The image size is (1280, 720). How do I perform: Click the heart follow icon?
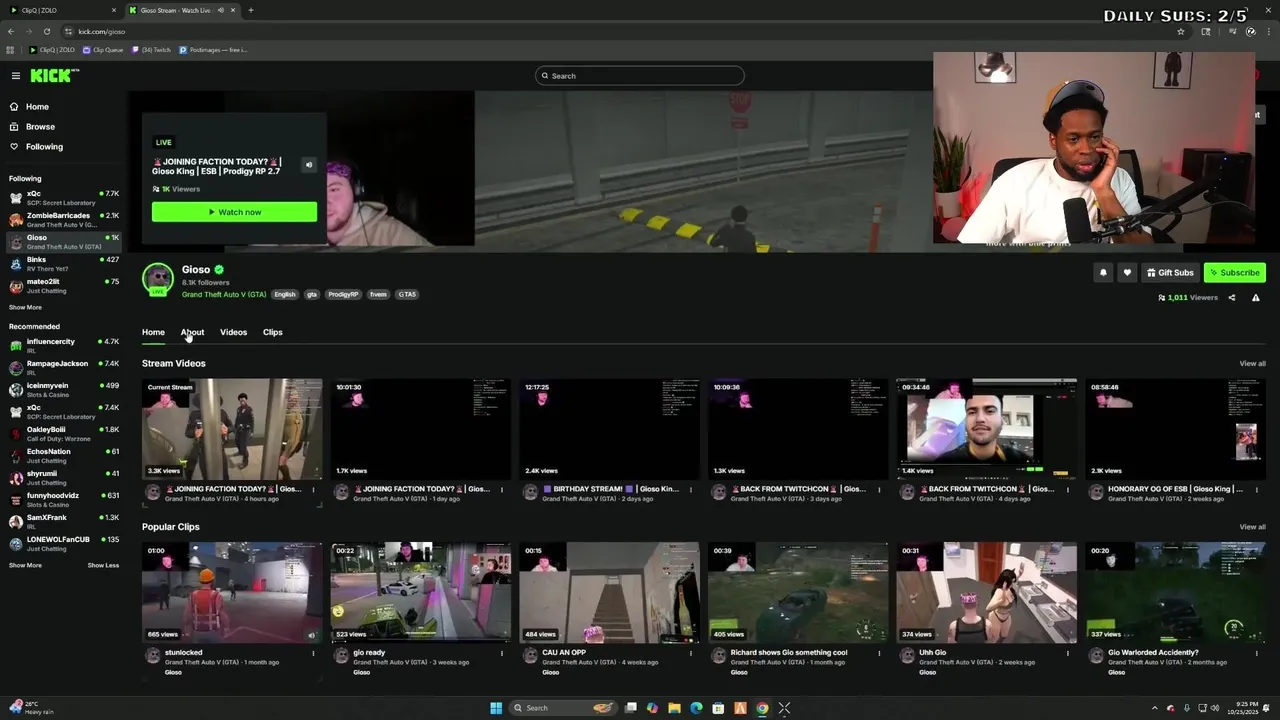click(x=1127, y=272)
